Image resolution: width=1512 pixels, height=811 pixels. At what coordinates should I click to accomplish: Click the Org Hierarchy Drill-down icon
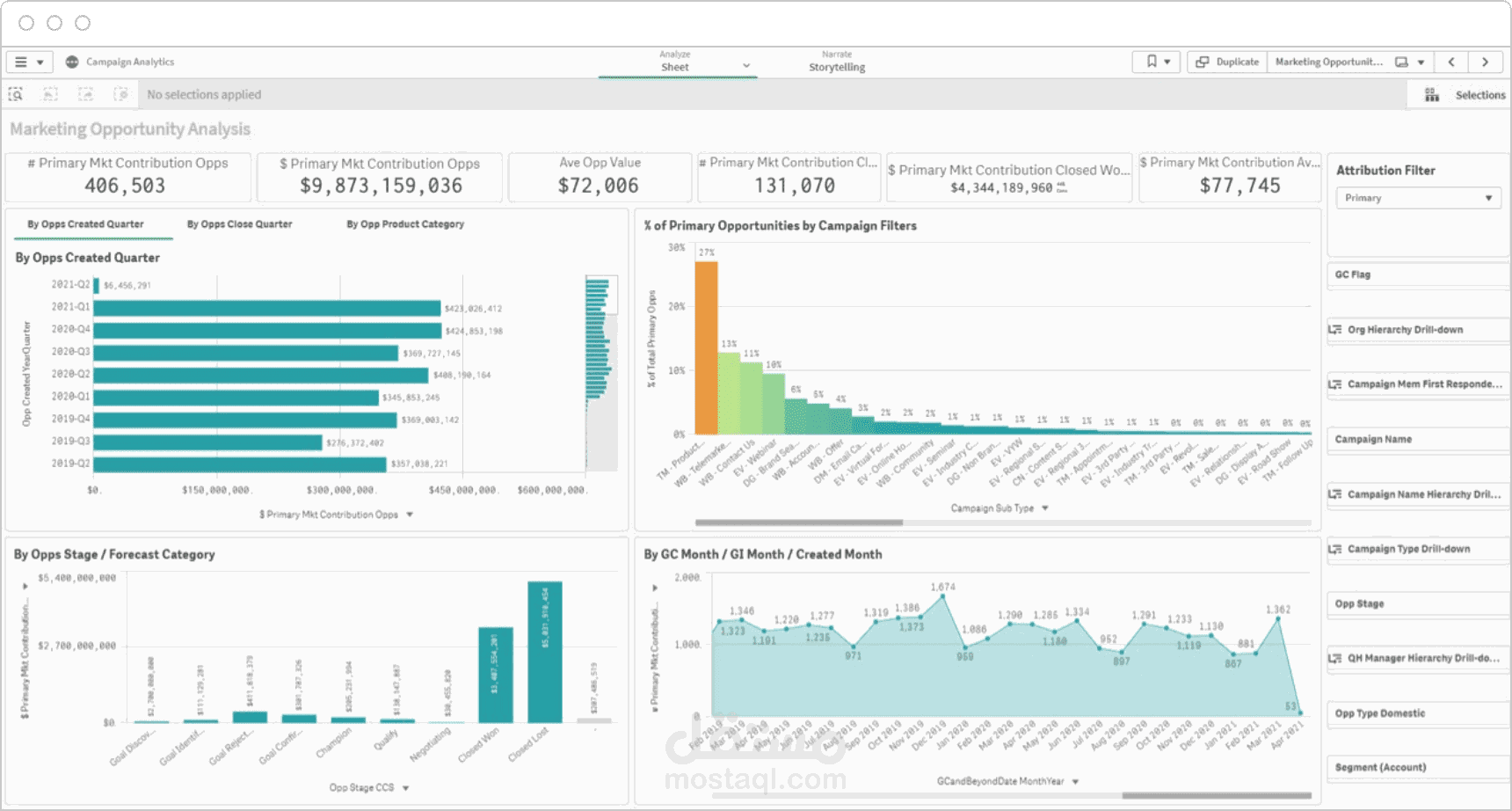click(1334, 330)
